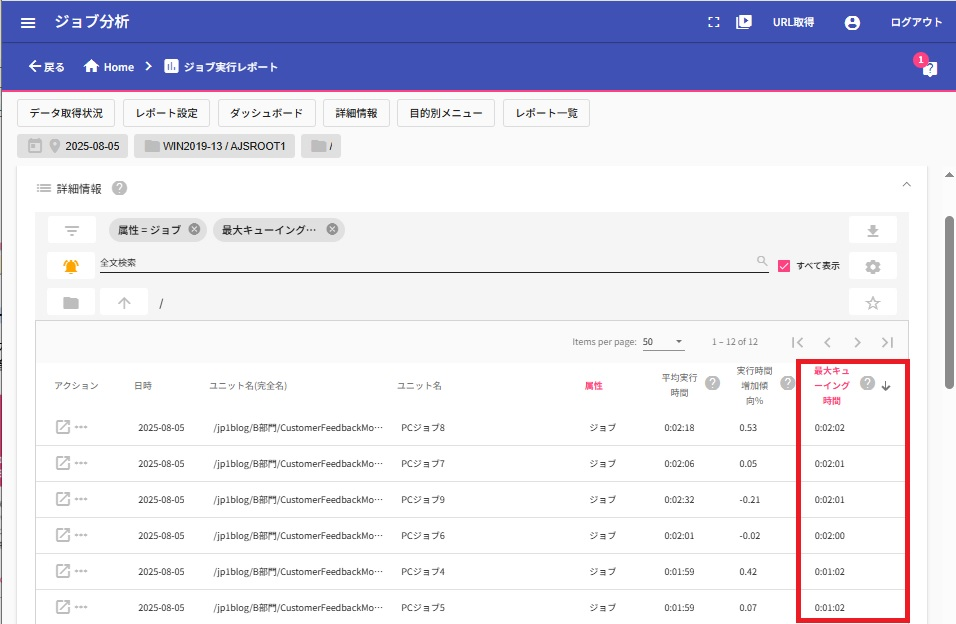Open ジョブ実行レポート breadcrumb link
The height and width of the screenshot is (624, 956).
click(221, 66)
